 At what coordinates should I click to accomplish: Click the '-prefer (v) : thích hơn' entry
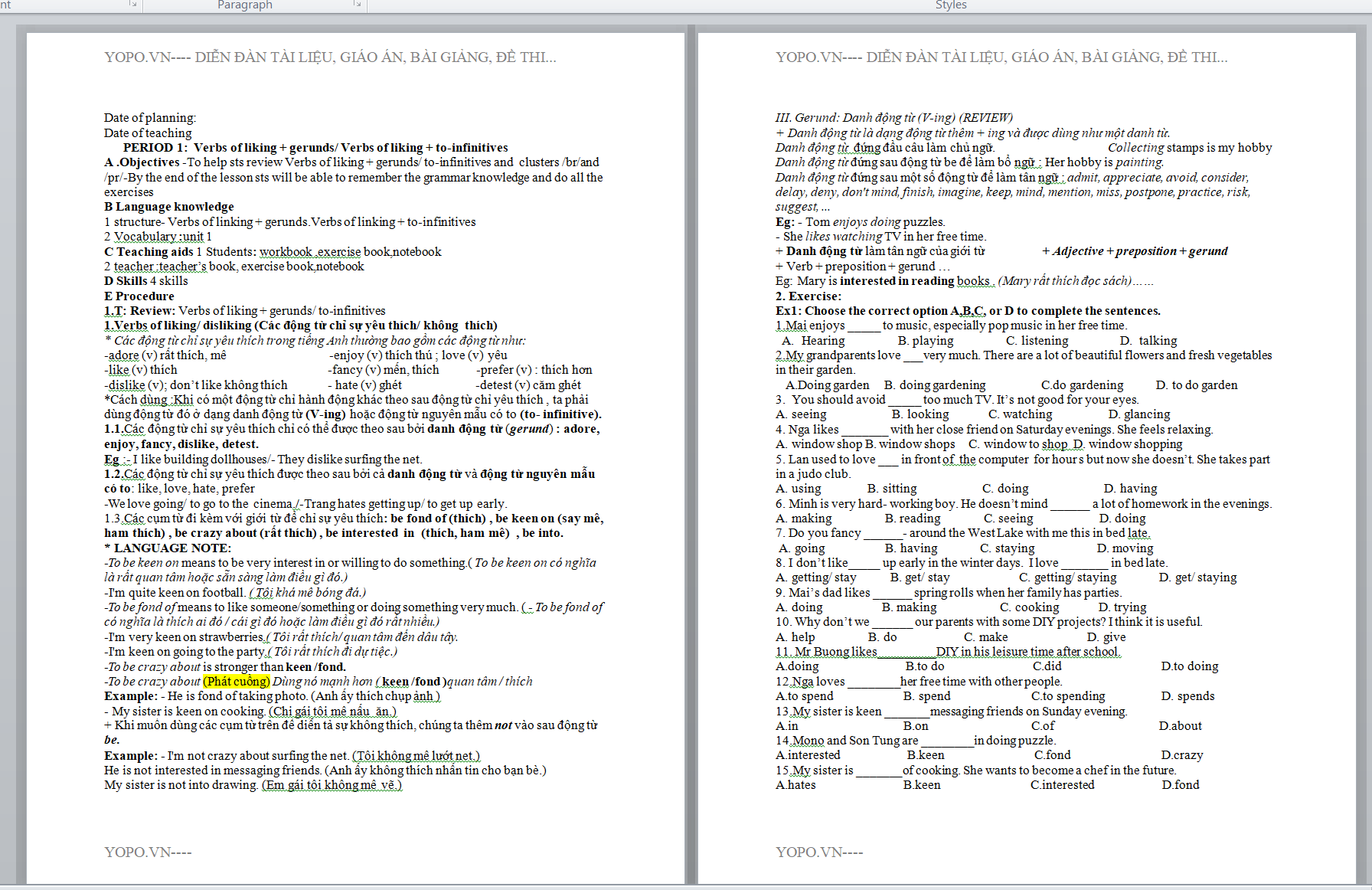click(x=534, y=370)
